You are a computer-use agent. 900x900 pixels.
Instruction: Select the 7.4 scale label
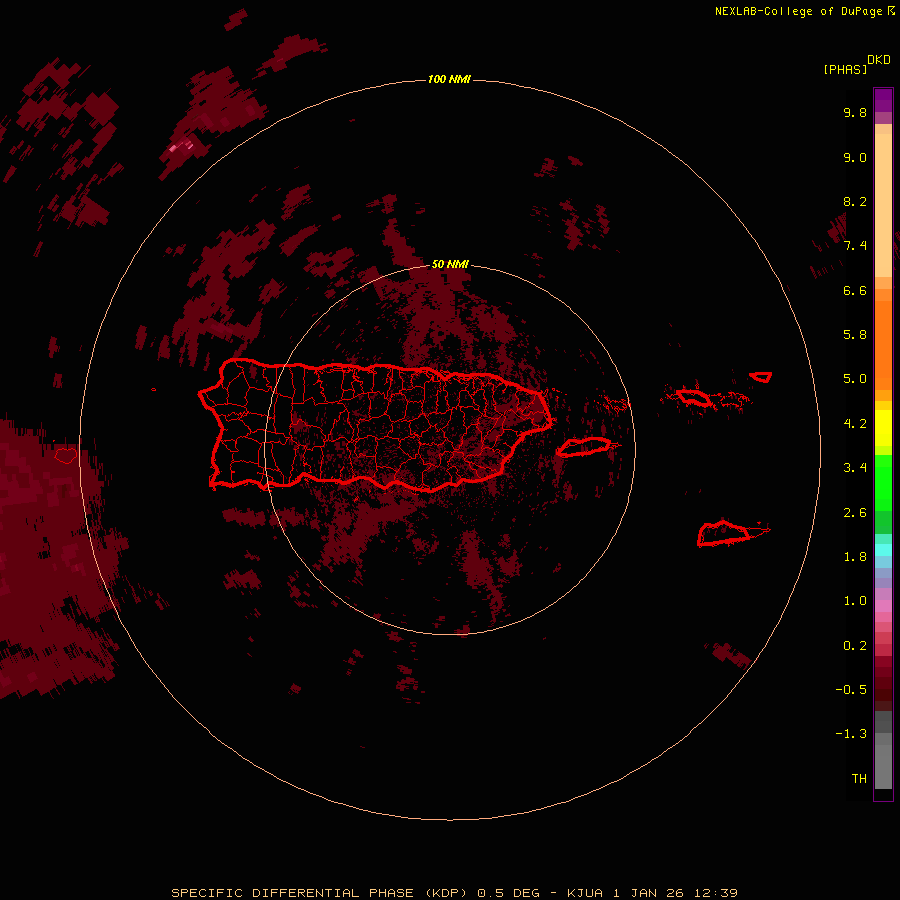click(855, 246)
